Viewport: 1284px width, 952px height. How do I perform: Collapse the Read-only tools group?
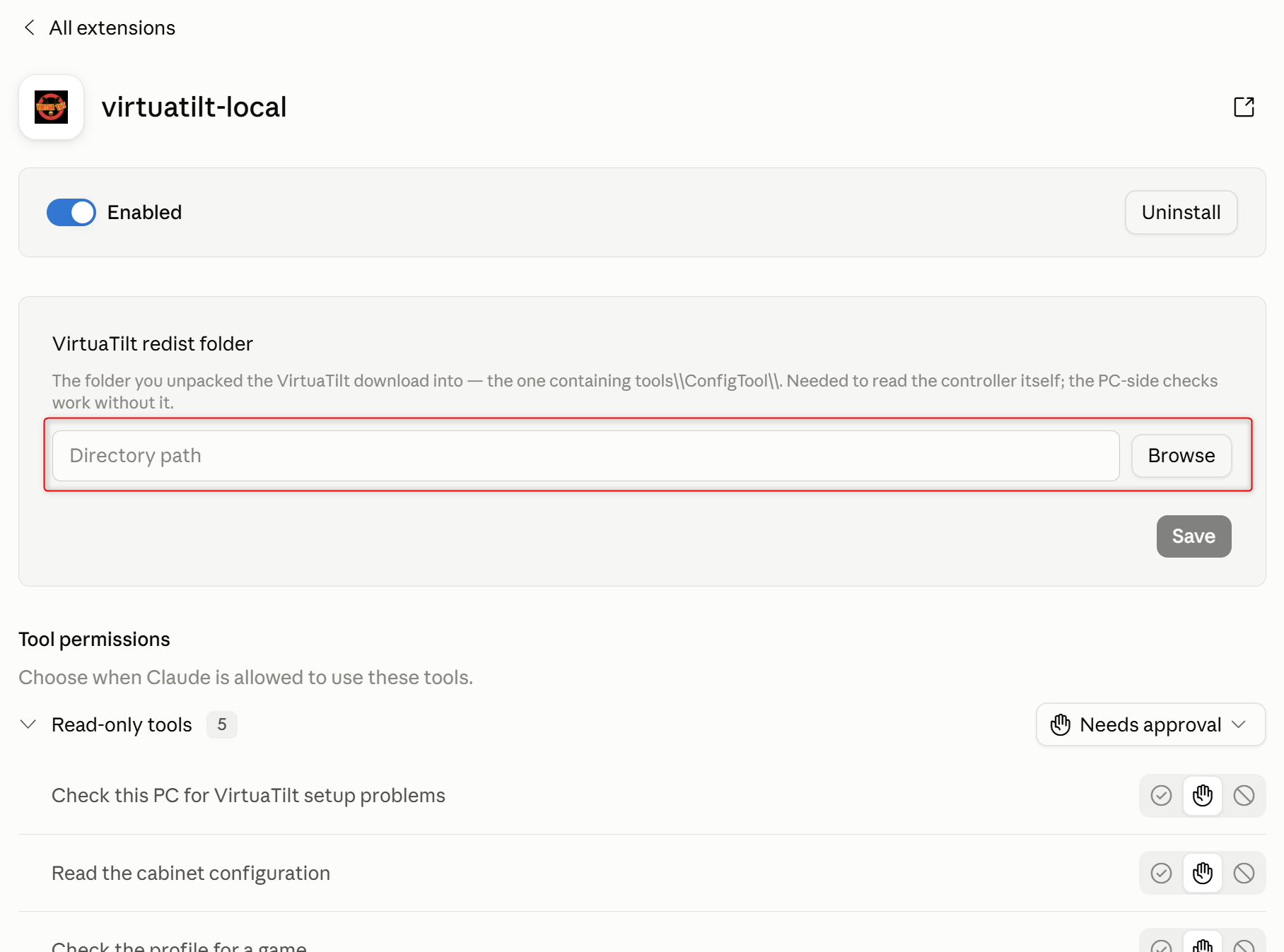pos(28,724)
